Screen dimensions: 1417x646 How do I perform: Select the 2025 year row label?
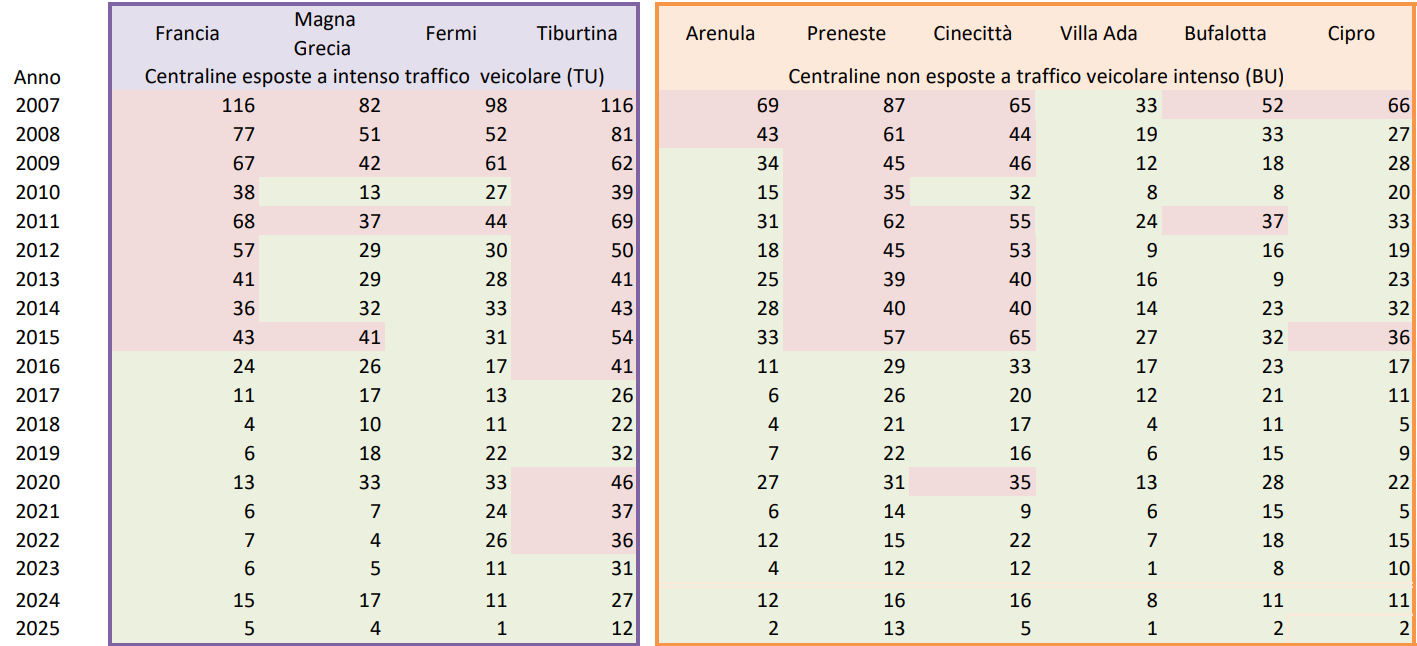pyautogui.click(x=37, y=629)
